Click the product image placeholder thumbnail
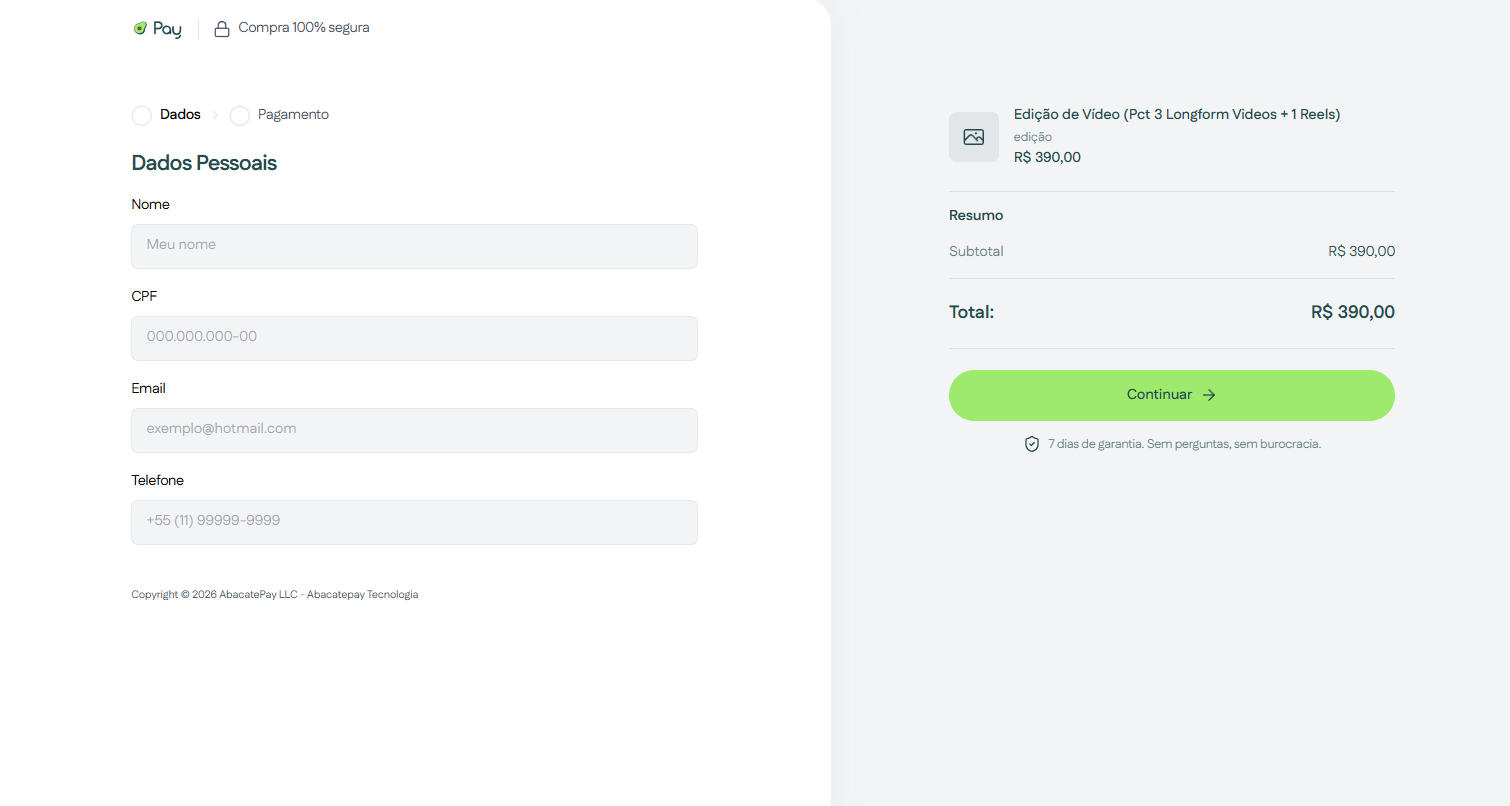1510x806 pixels. click(974, 137)
